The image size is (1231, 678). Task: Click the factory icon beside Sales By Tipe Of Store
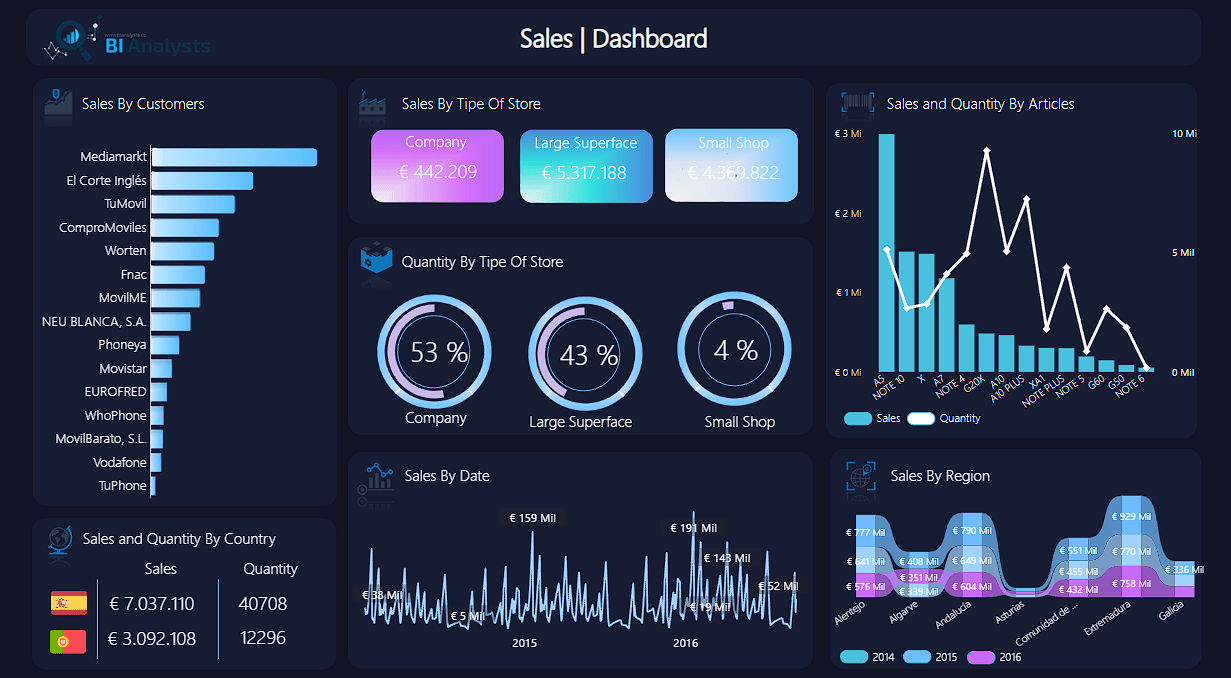(x=373, y=104)
